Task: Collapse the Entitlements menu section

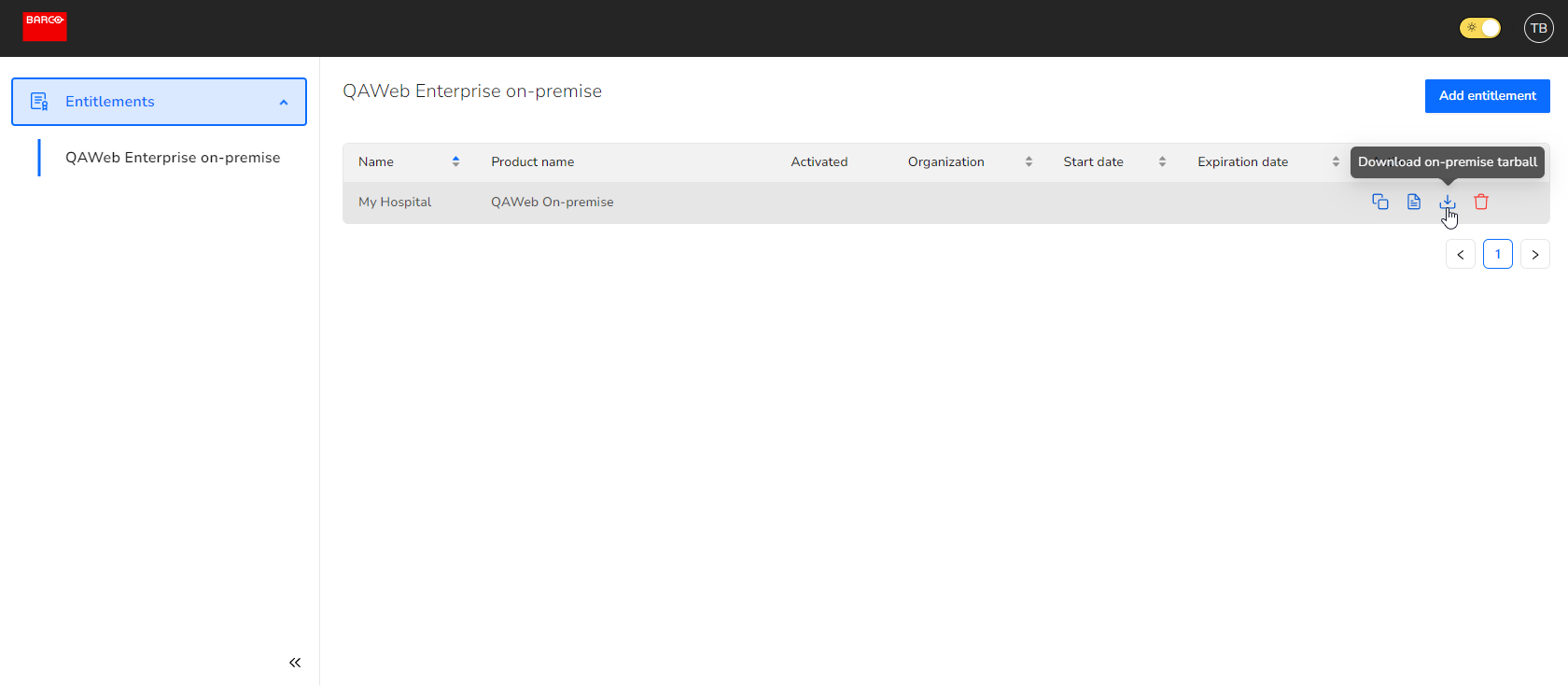Action: click(284, 102)
